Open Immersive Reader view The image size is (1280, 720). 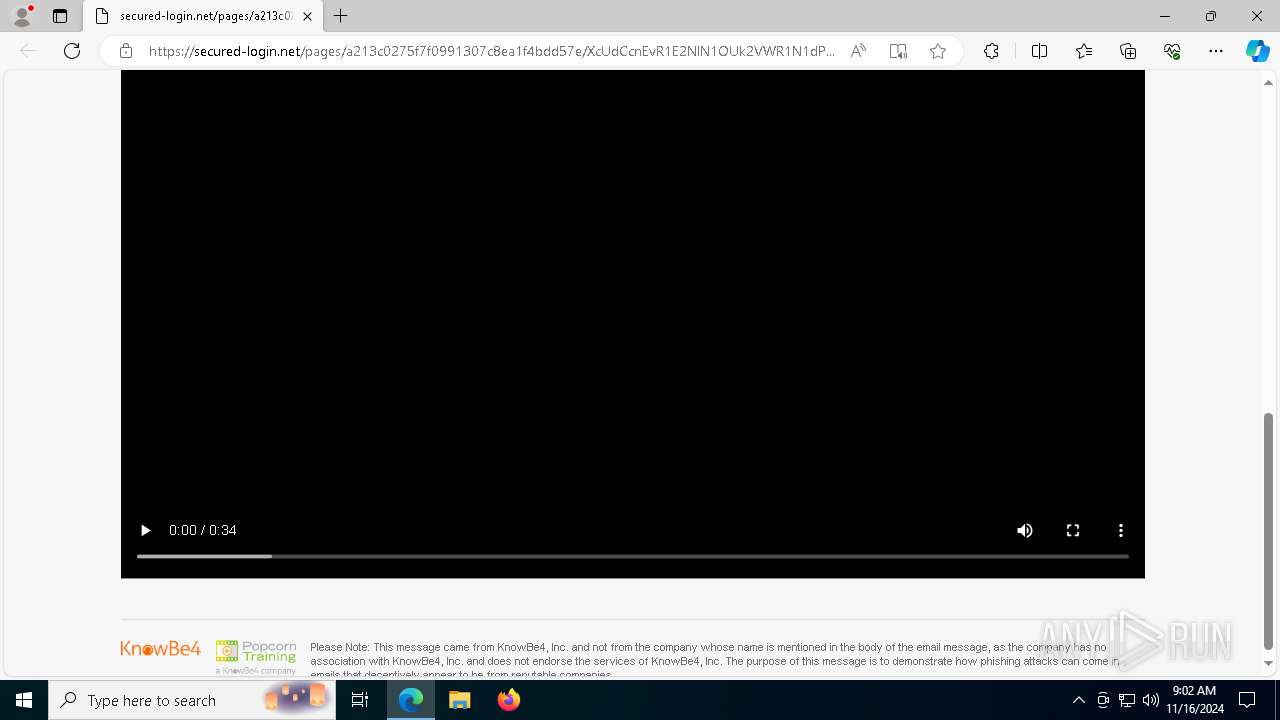(898, 51)
